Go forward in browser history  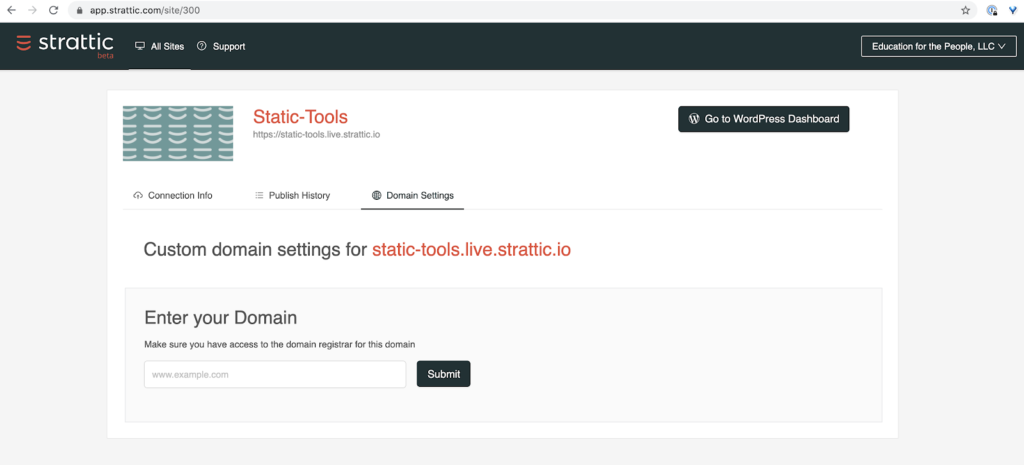[32, 10]
